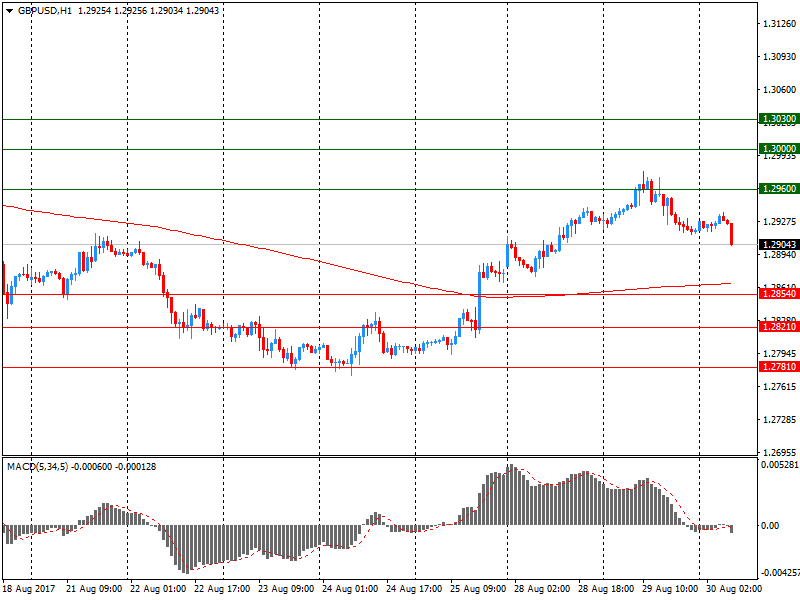This screenshot has height=600, width=800.
Task: Select the 1.28540 red level price label
Action: tap(779, 294)
